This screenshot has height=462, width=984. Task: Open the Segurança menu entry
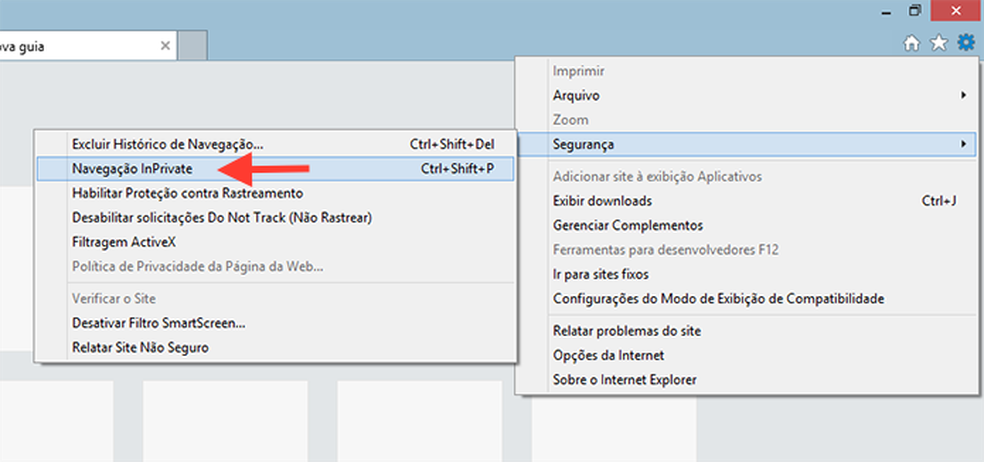pyautogui.click(x=746, y=145)
